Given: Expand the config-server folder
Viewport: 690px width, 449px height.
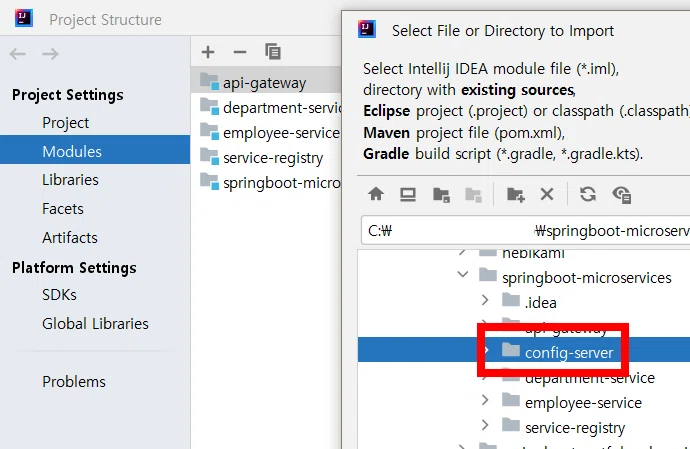Looking at the screenshot, I should tap(486, 350).
